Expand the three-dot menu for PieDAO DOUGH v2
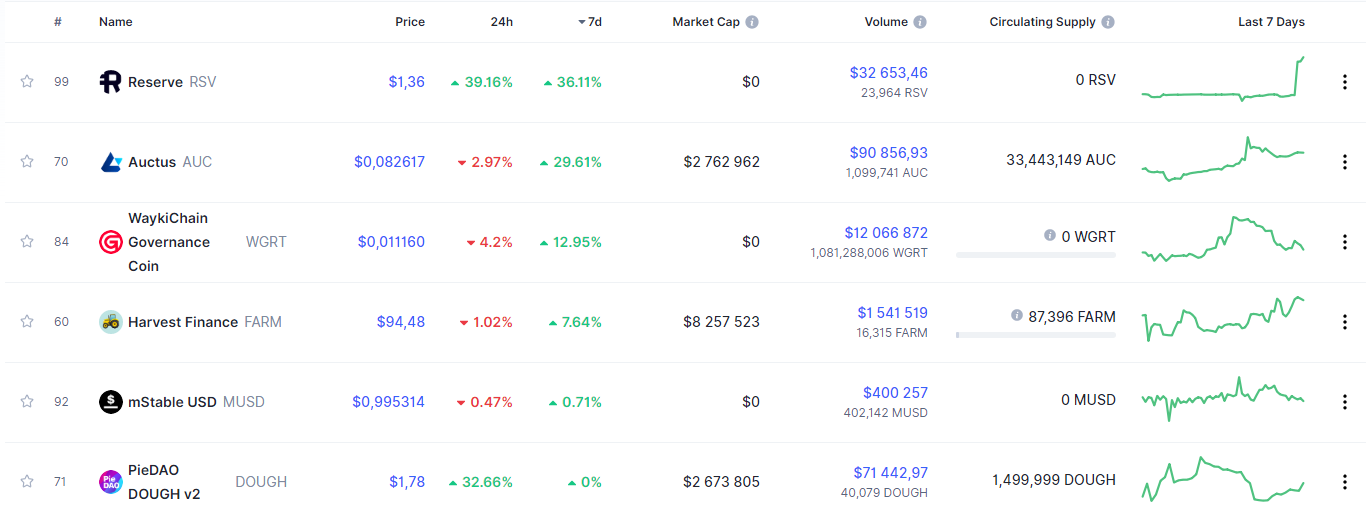The image size is (1366, 521). pyautogui.click(x=1345, y=482)
